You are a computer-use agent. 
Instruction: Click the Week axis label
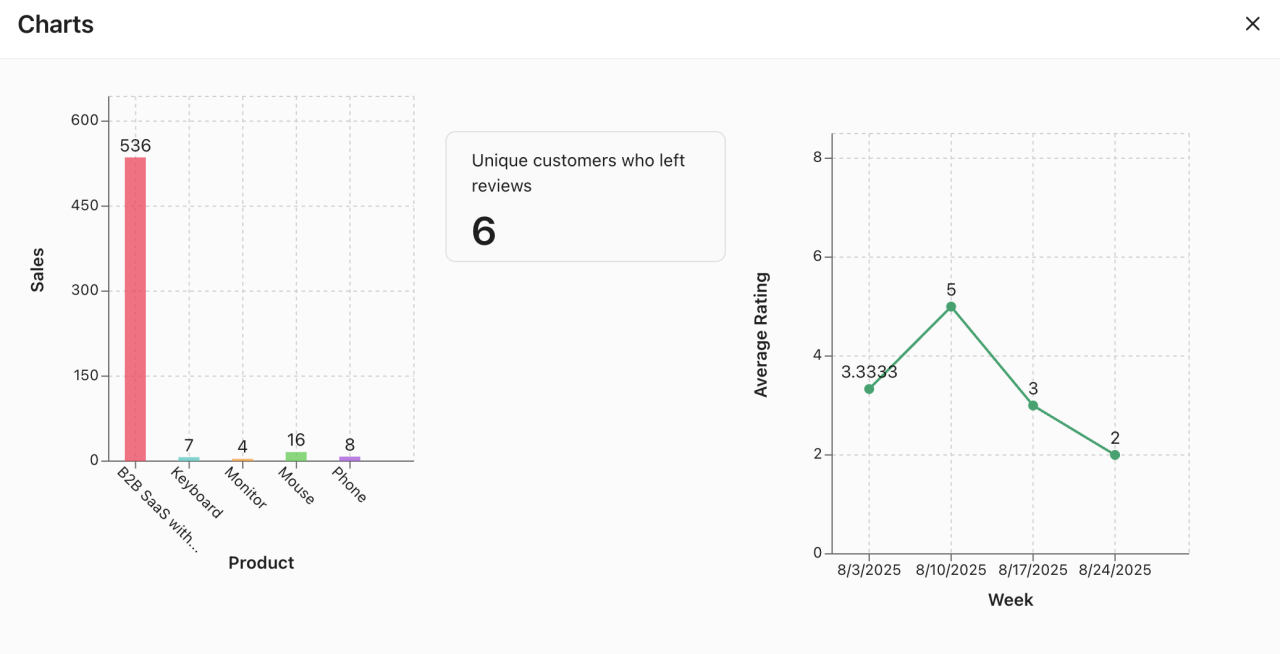click(1011, 599)
